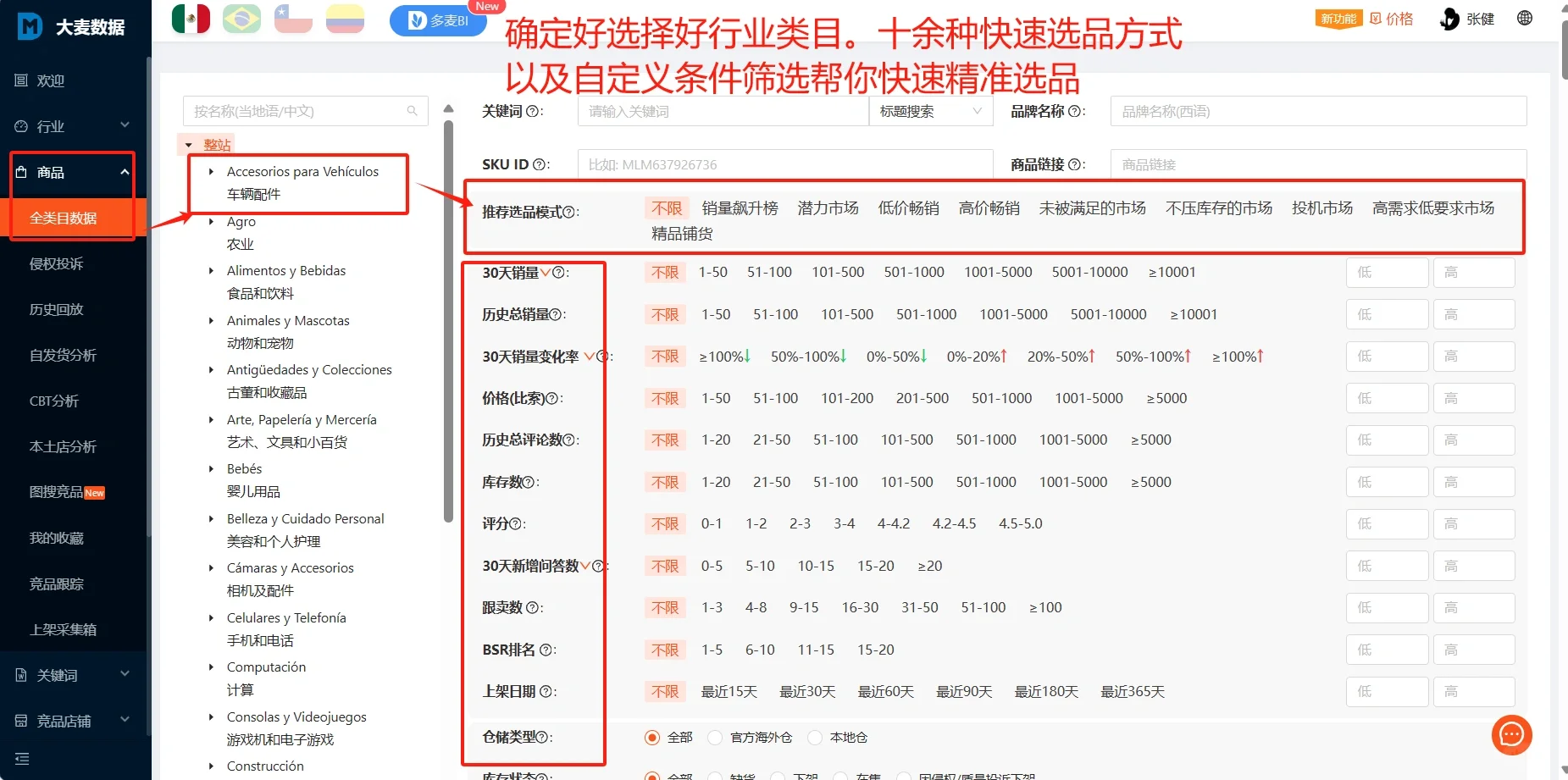Screen dimensions: 1568x780
Task: Open the language globe icon top right
Action: 1524,18
